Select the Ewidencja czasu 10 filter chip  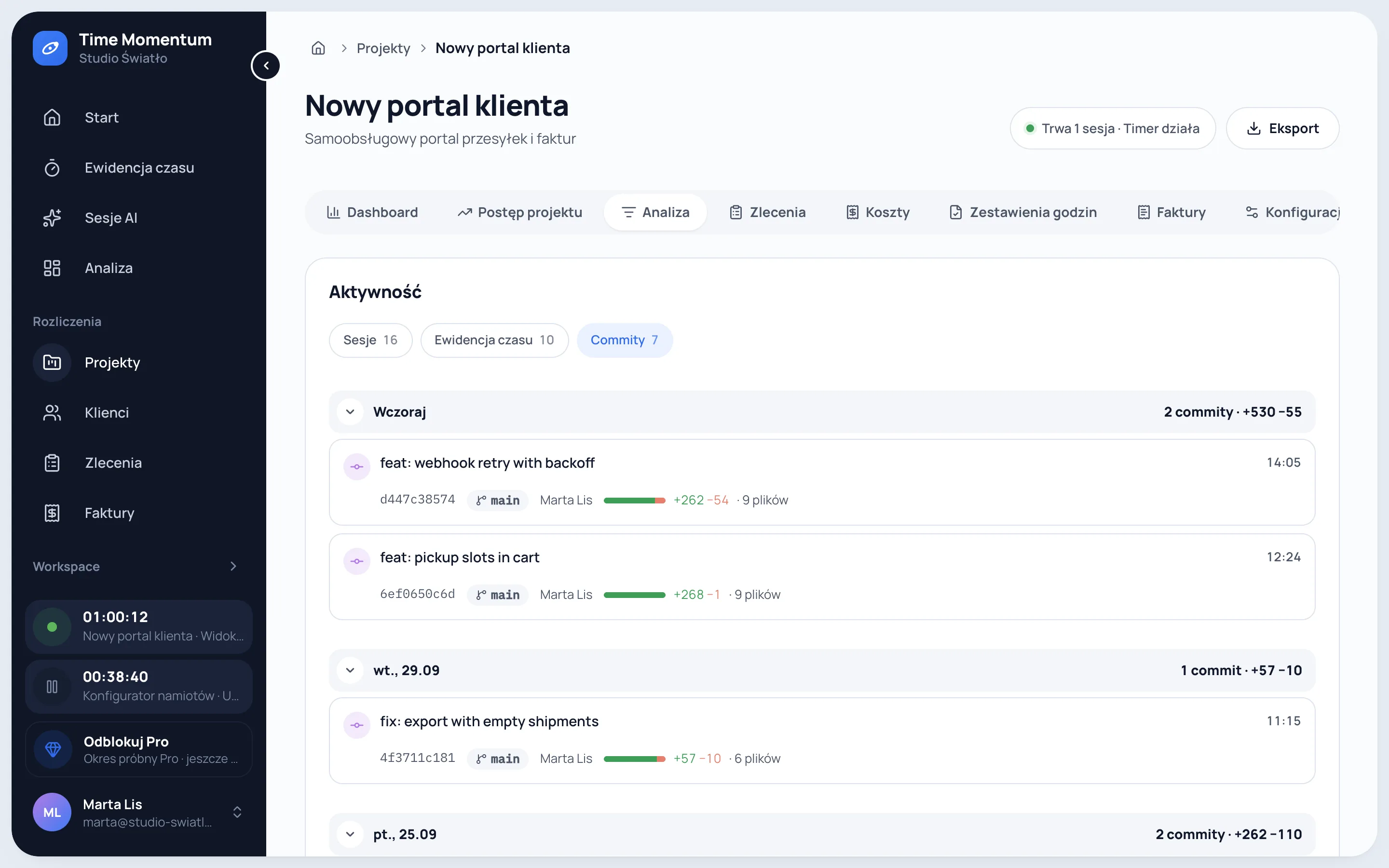[494, 340]
